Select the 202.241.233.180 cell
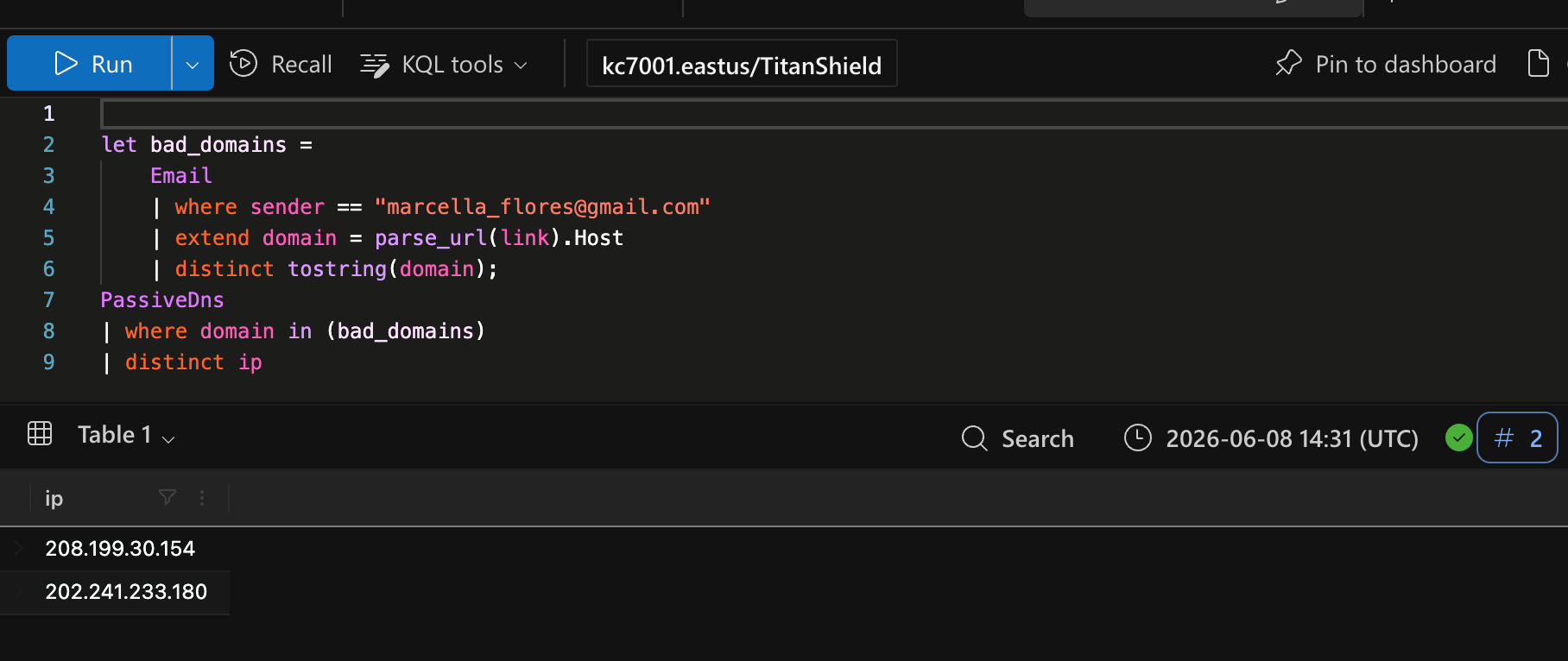Viewport: 1568px width, 661px height. coord(126,592)
